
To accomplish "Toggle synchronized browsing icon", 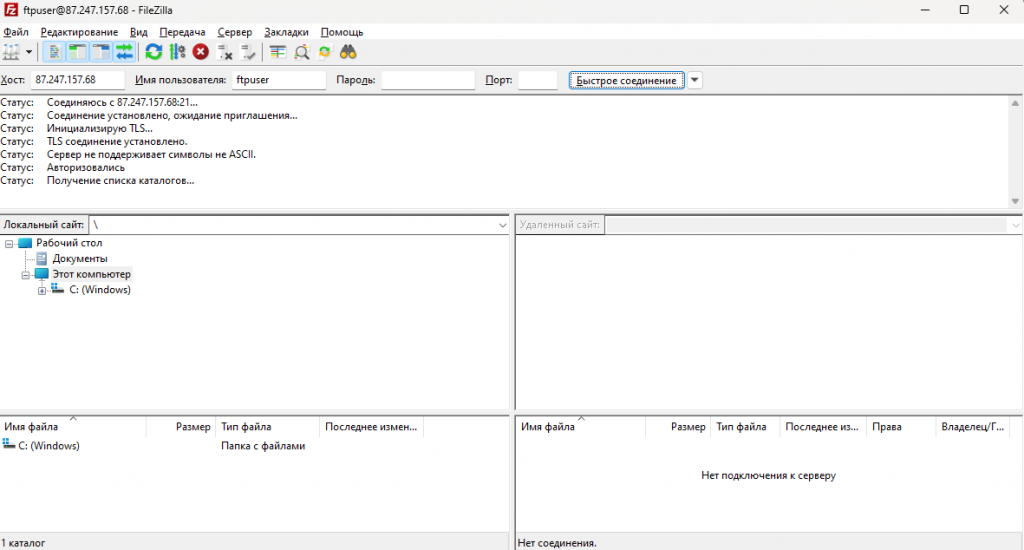I will pyautogui.click(x=325, y=52).
